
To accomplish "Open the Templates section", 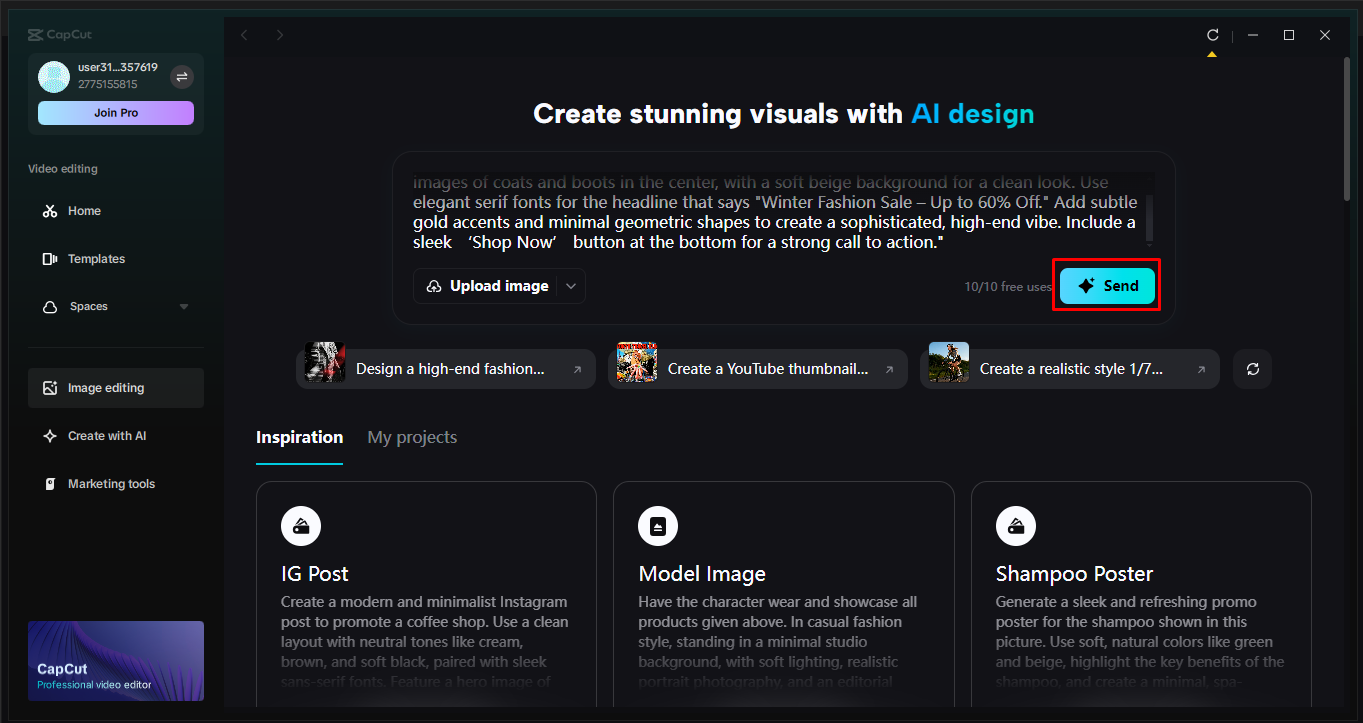I will (96, 258).
